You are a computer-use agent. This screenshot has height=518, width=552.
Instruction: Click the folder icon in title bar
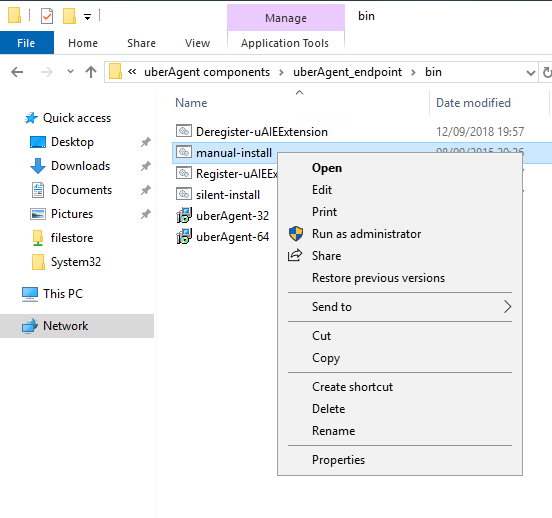pos(14,15)
